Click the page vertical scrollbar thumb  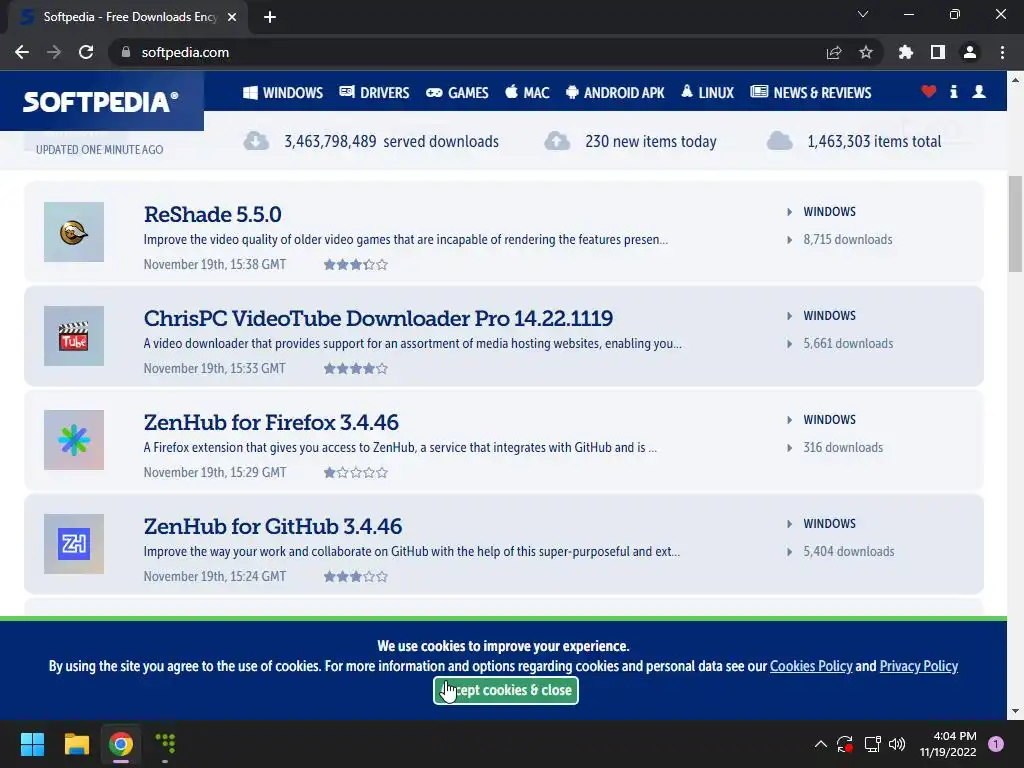pos(1015,224)
